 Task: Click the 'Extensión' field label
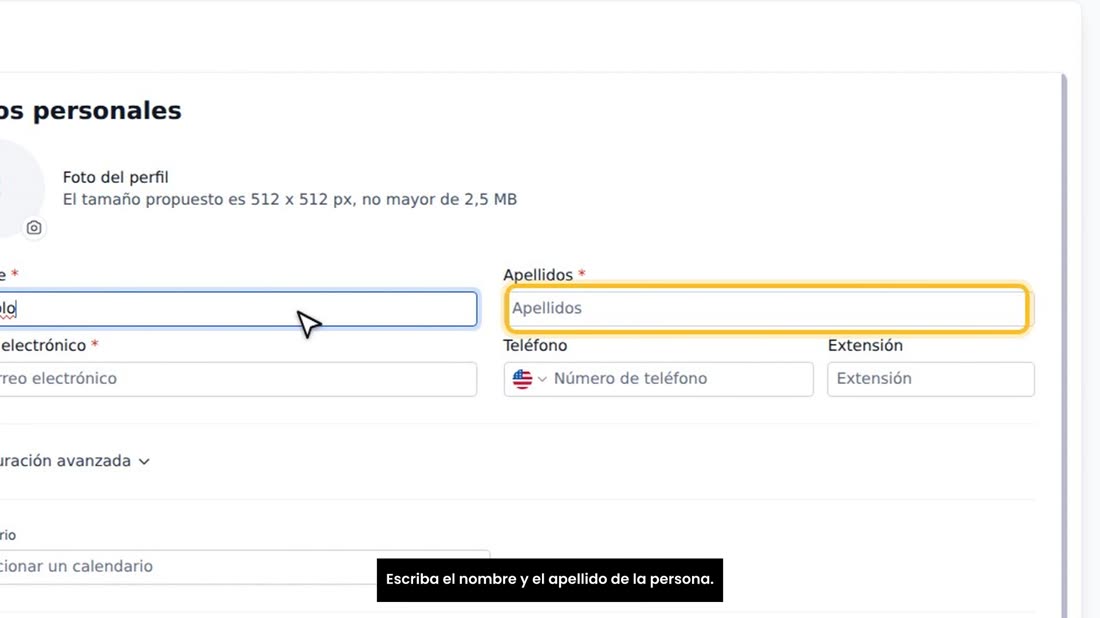[x=865, y=345]
